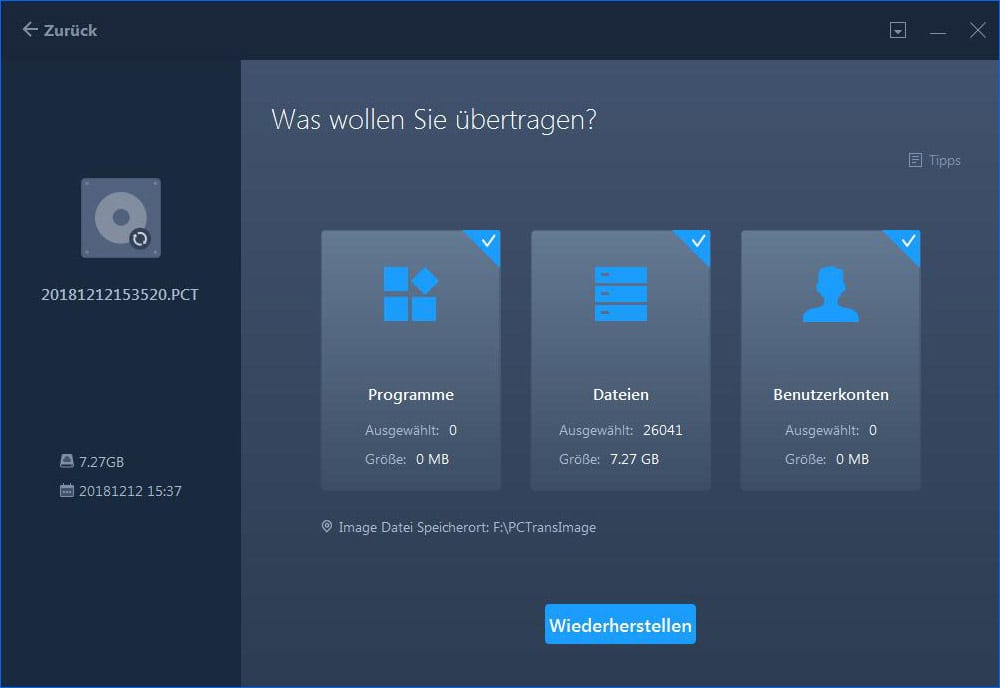Select the Dateien card title

[621, 395]
